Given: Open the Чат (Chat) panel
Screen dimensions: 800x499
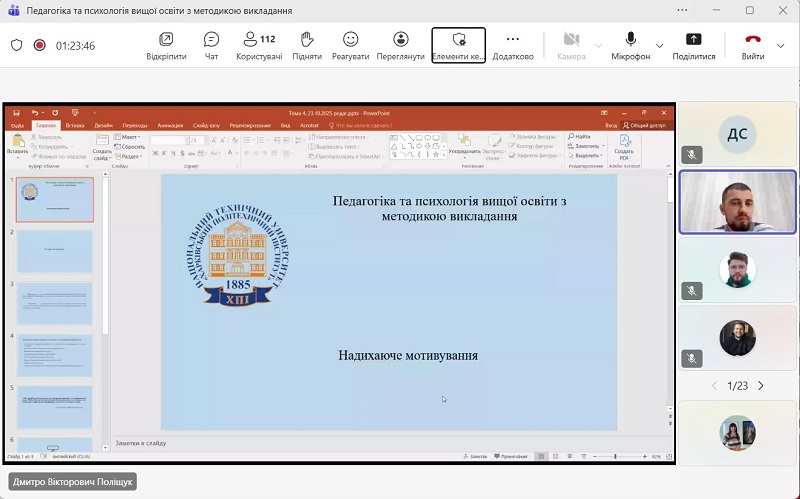Looking at the screenshot, I should click(211, 45).
